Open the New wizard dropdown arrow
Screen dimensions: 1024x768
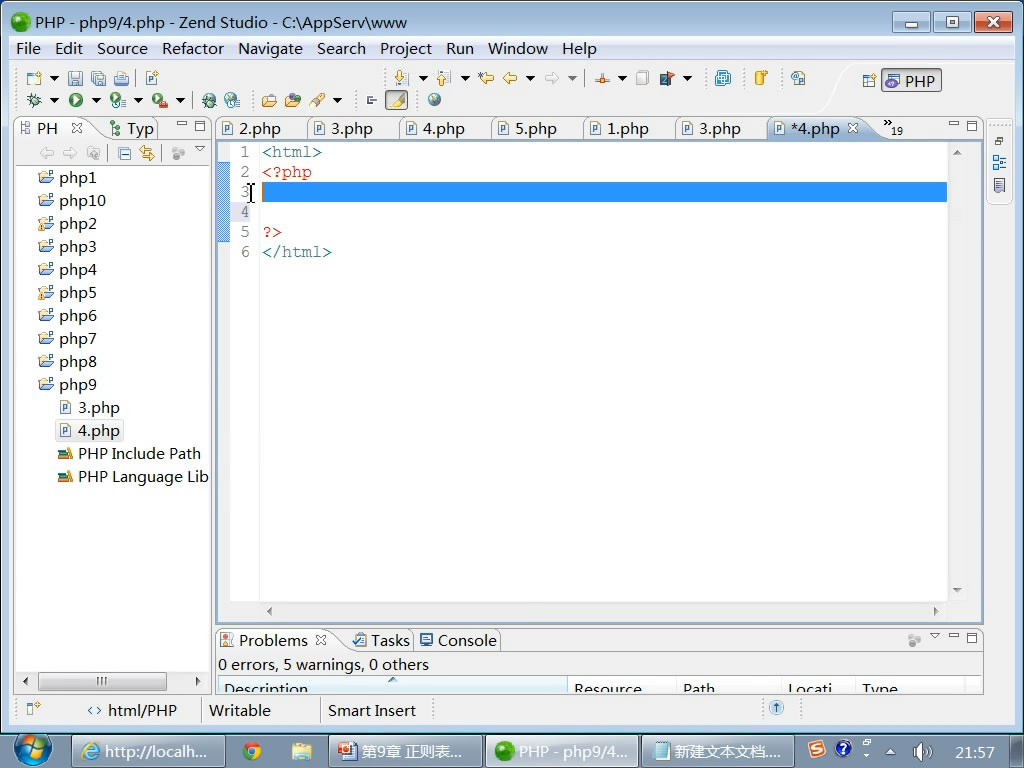click(x=54, y=78)
